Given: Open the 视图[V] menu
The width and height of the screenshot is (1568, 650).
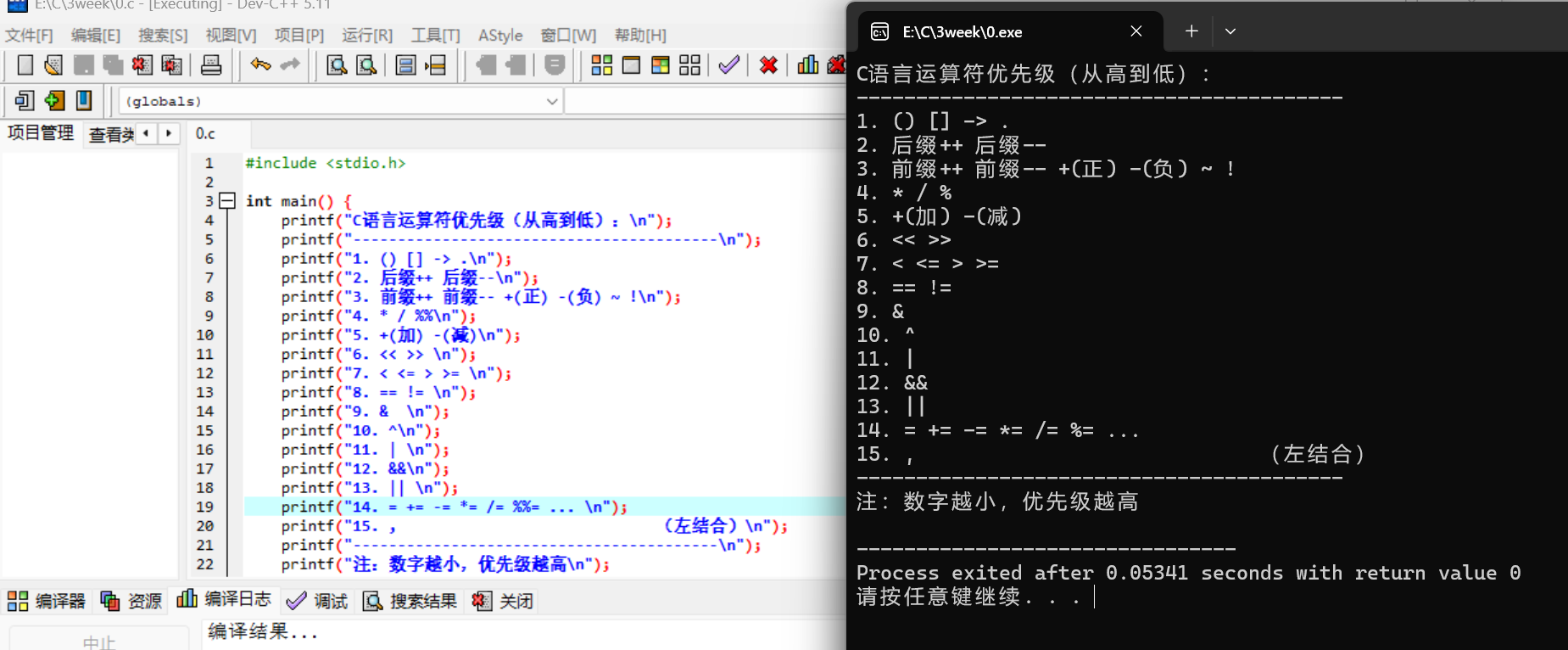Looking at the screenshot, I should point(231,36).
